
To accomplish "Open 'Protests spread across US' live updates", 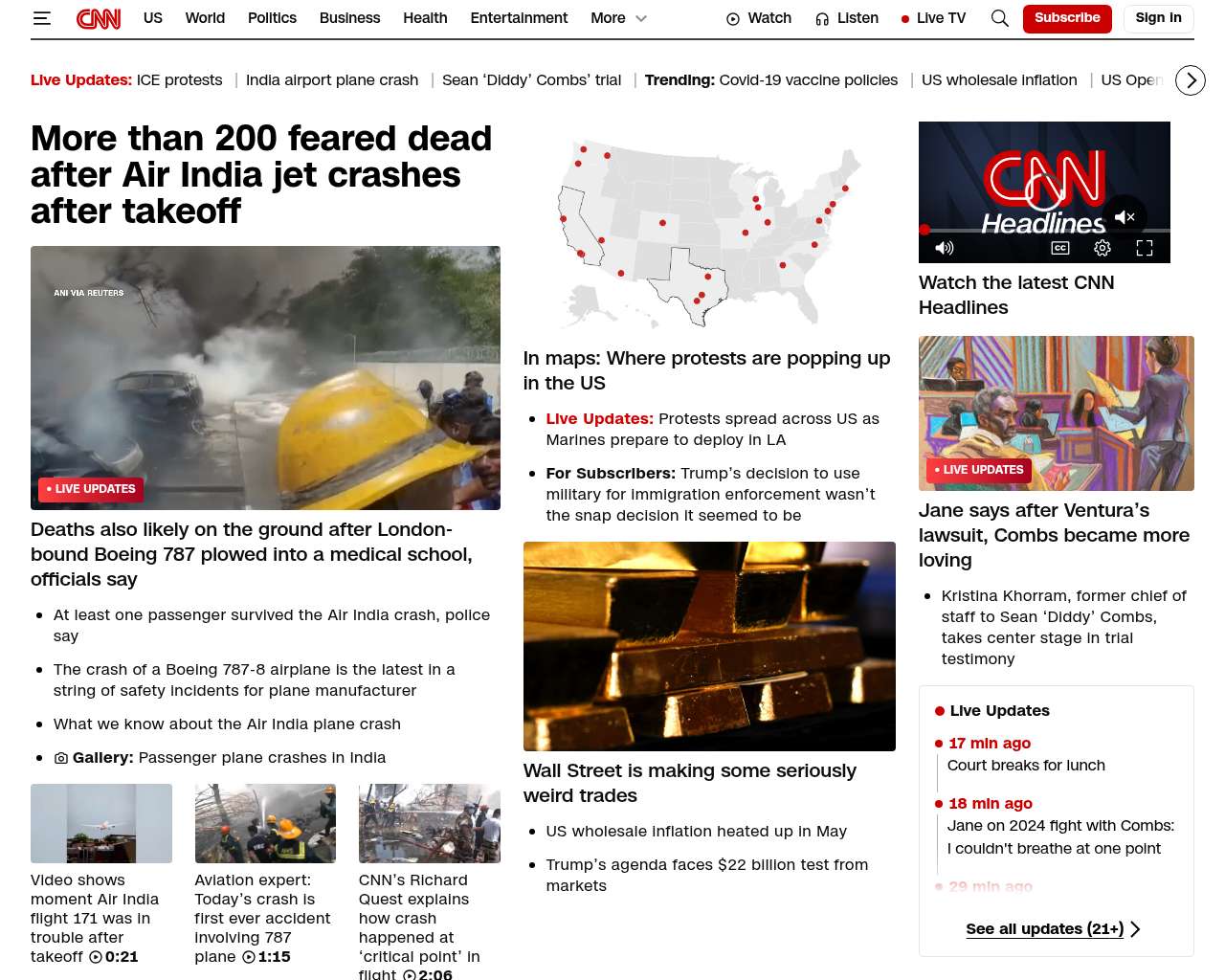I will click(x=713, y=430).
